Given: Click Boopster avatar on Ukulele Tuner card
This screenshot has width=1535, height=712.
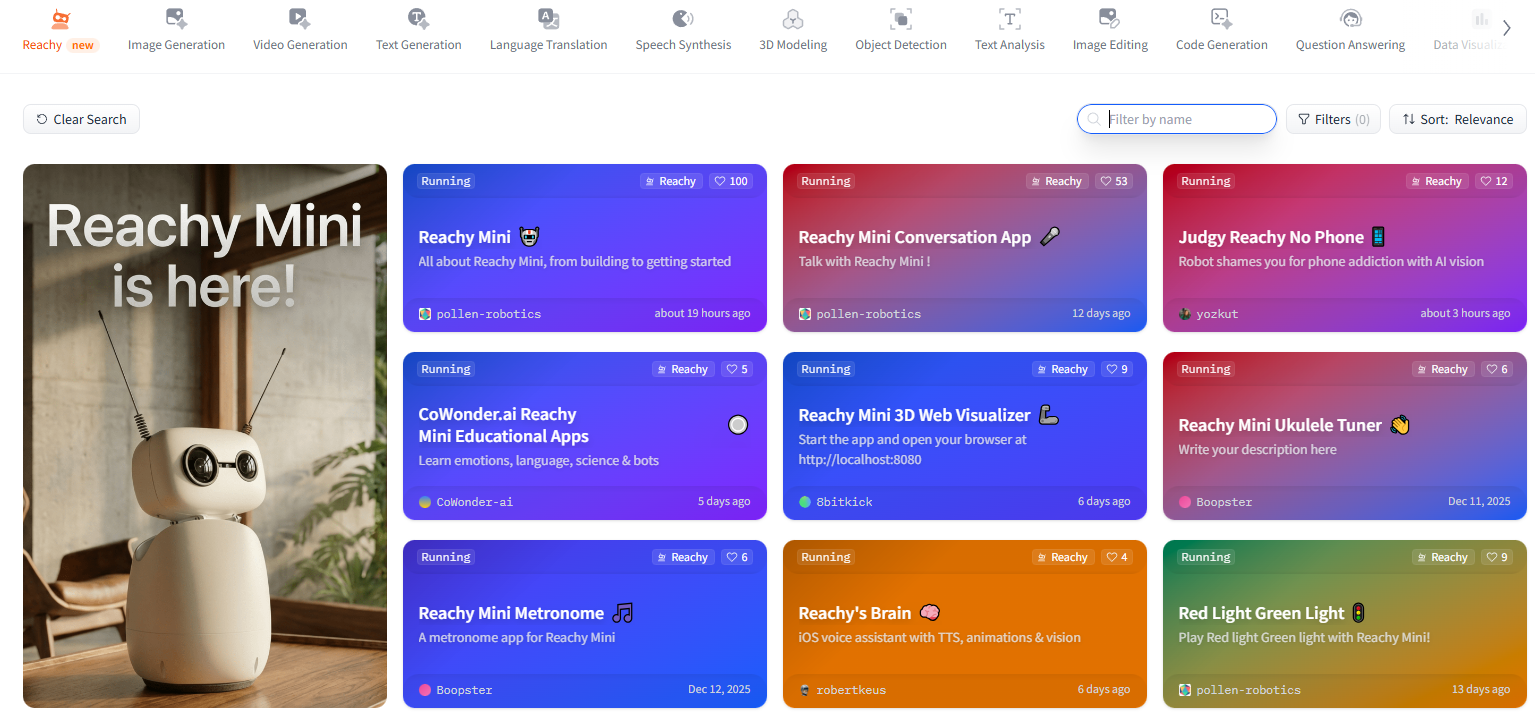Looking at the screenshot, I should coord(1185,502).
